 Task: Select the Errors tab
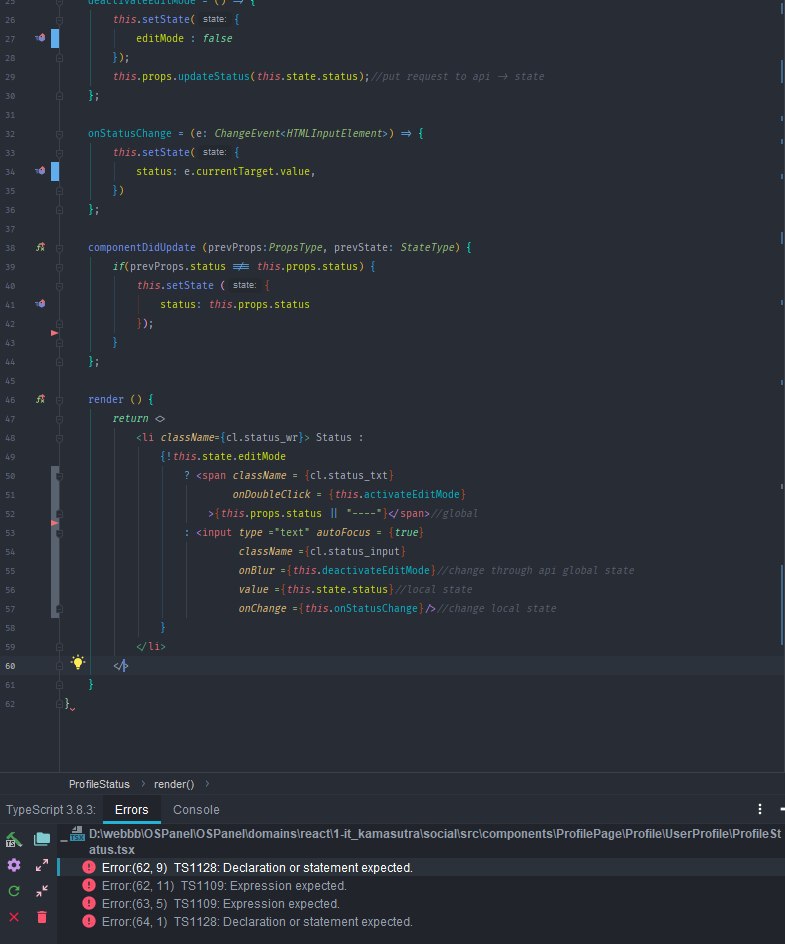click(131, 810)
